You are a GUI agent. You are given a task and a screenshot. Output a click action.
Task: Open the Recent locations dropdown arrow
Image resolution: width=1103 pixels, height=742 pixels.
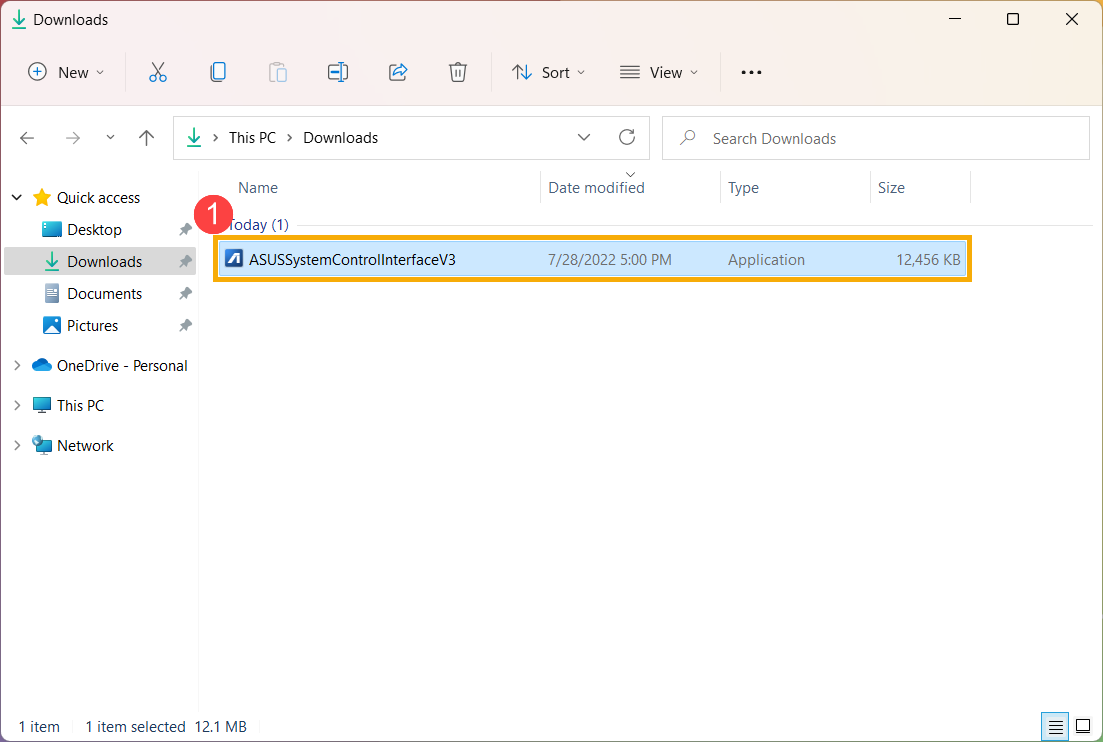pos(110,138)
